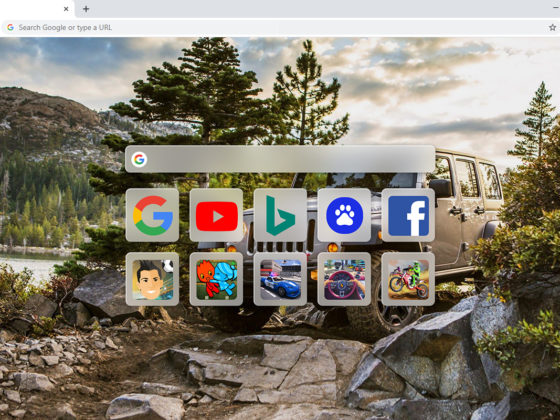
Task: Open the blue paw print shortcut
Action: coord(344,215)
